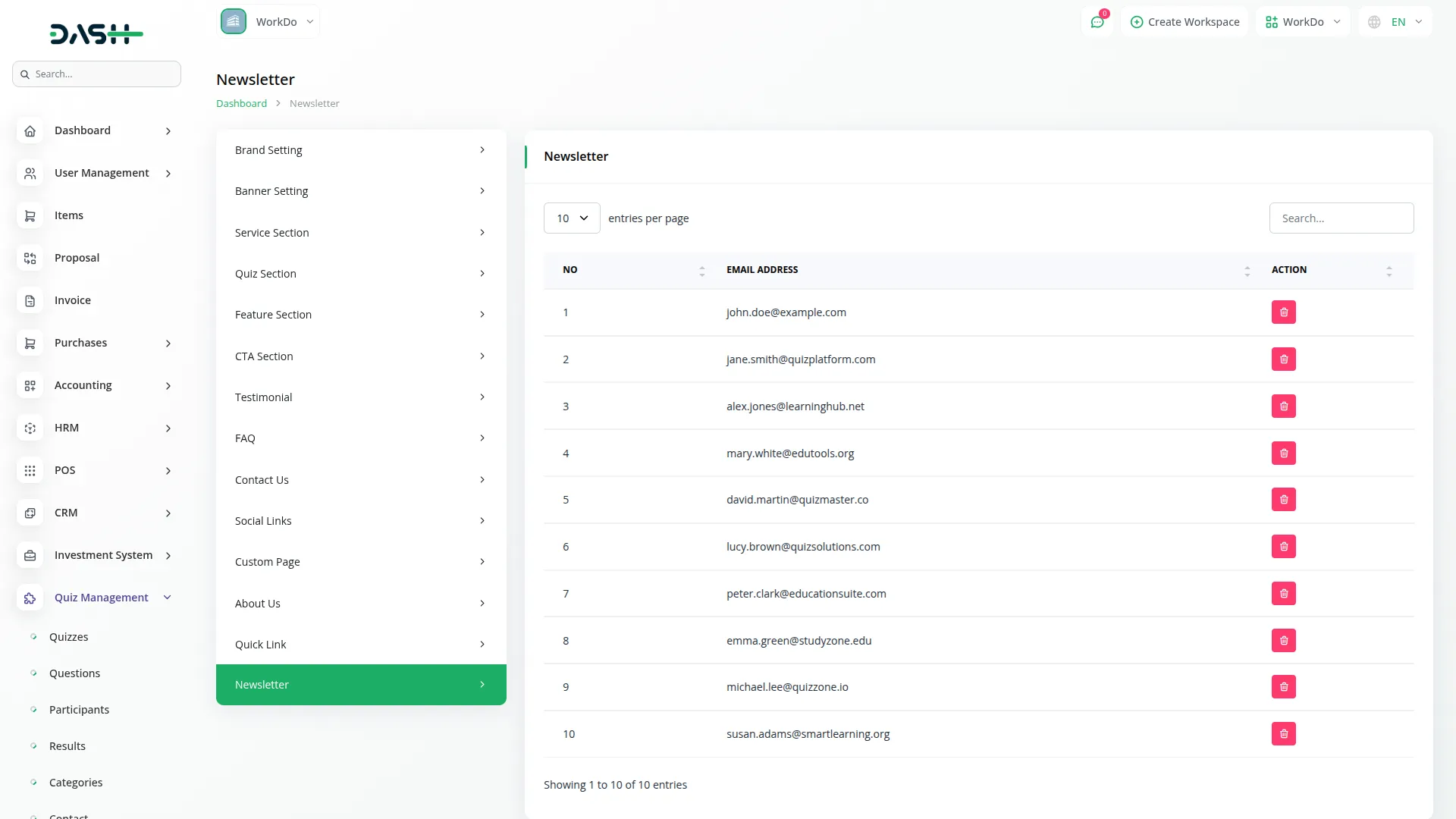This screenshot has height=819, width=1456.
Task: Open the entries per page dropdown
Action: point(572,218)
